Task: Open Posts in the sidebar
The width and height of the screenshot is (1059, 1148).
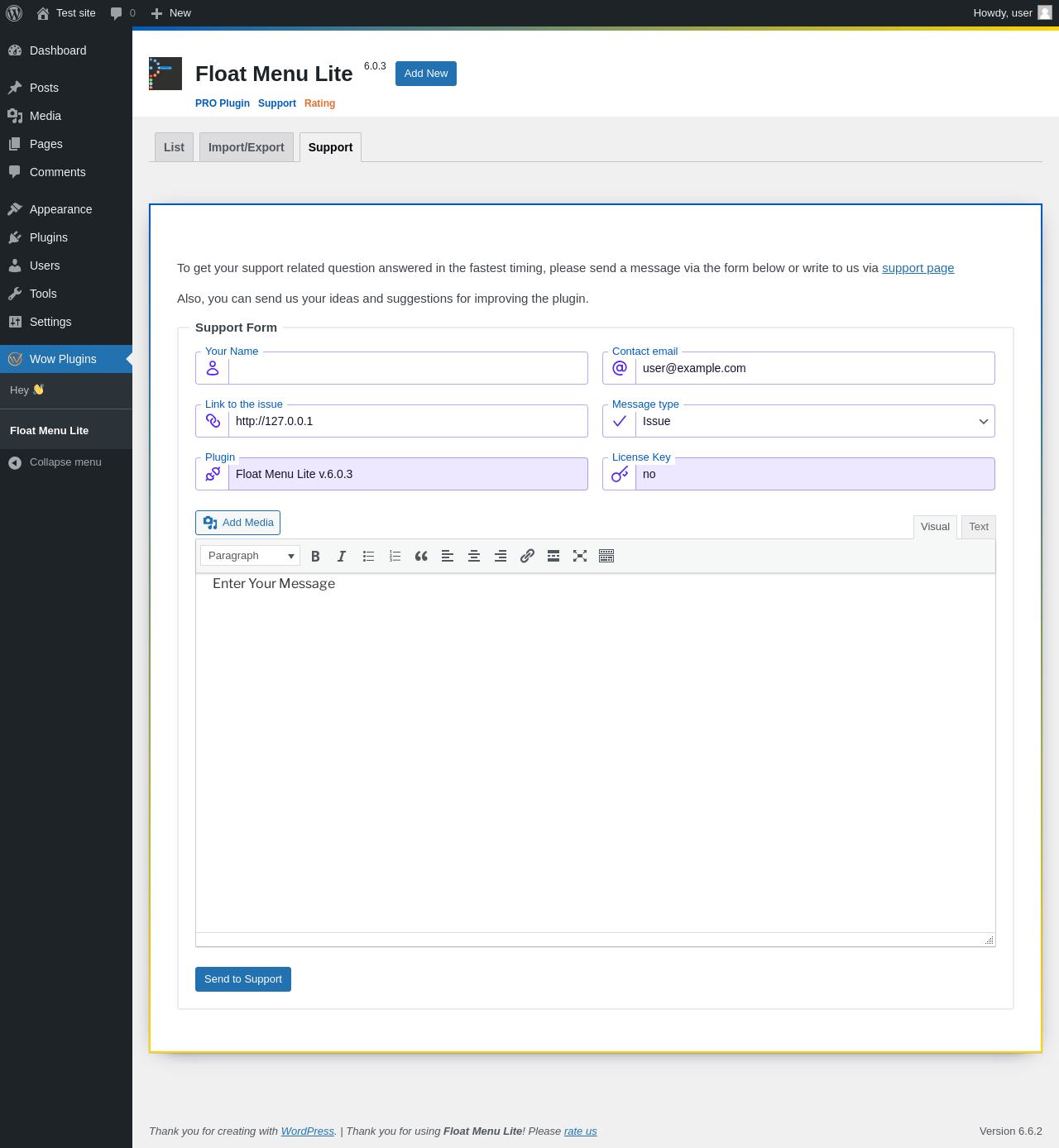Action: (x=66, y=88)
